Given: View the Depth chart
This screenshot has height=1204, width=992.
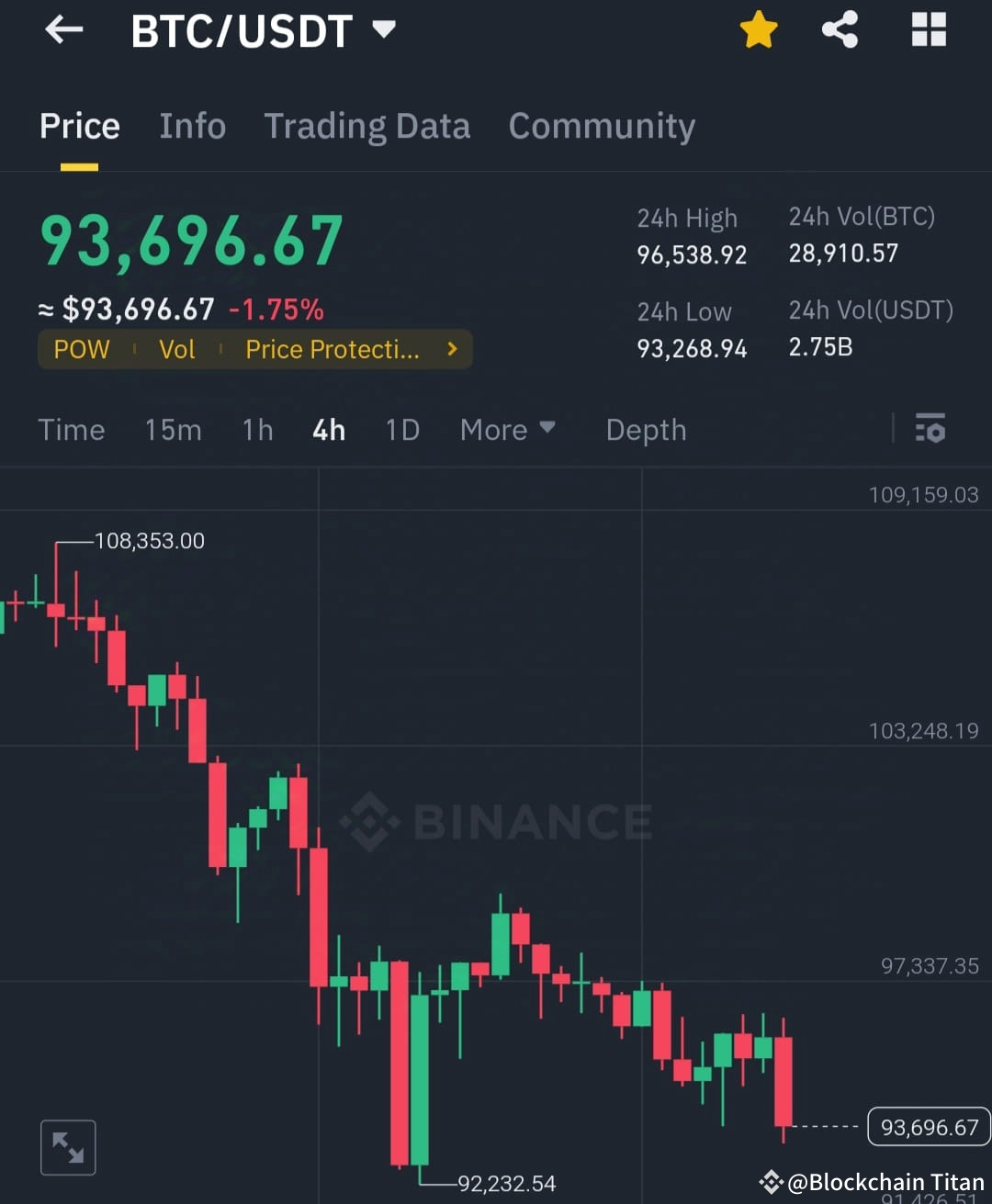Looking at the screenshot, I should click(646, 429).
